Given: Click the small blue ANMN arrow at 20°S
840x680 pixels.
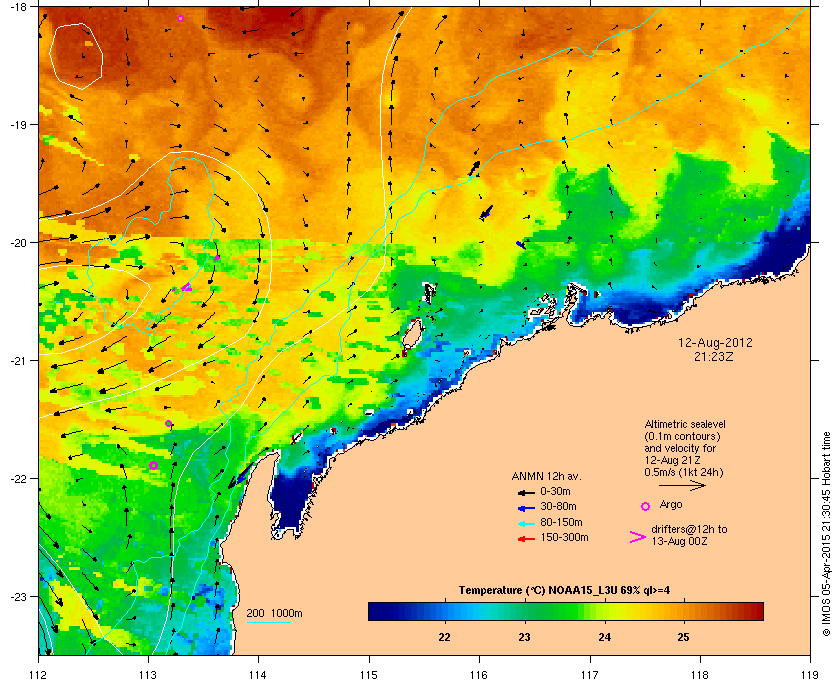Looking at the screenshot, I should 521,245.
